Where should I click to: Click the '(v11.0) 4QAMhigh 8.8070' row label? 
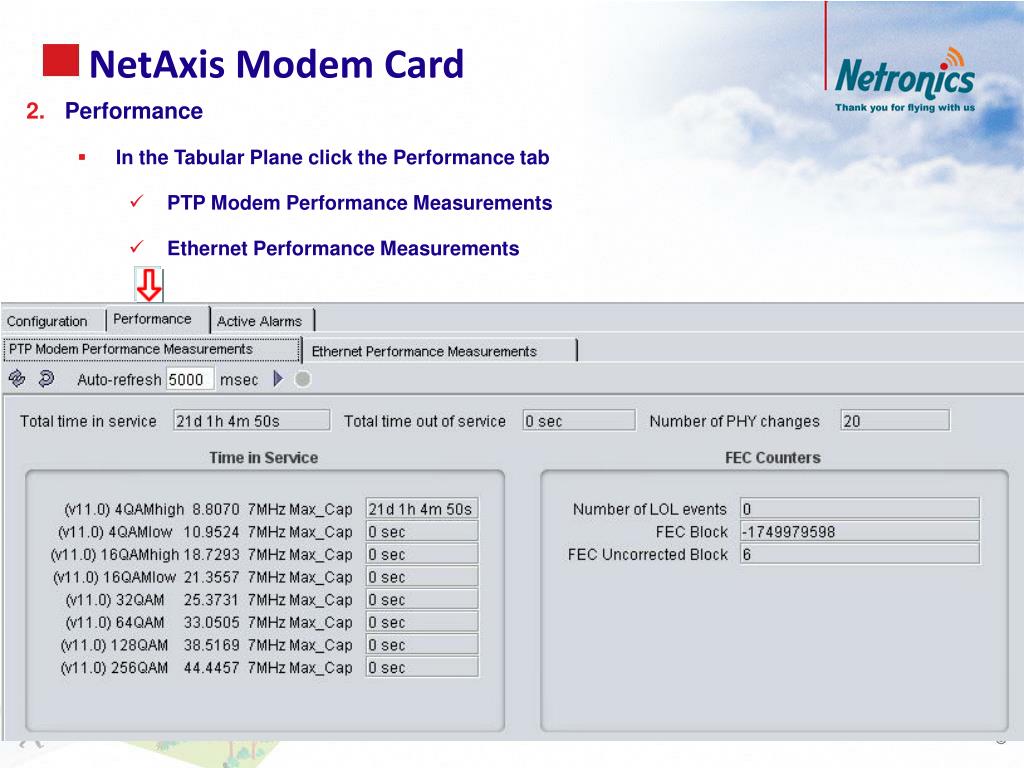[x=208, y=509]
